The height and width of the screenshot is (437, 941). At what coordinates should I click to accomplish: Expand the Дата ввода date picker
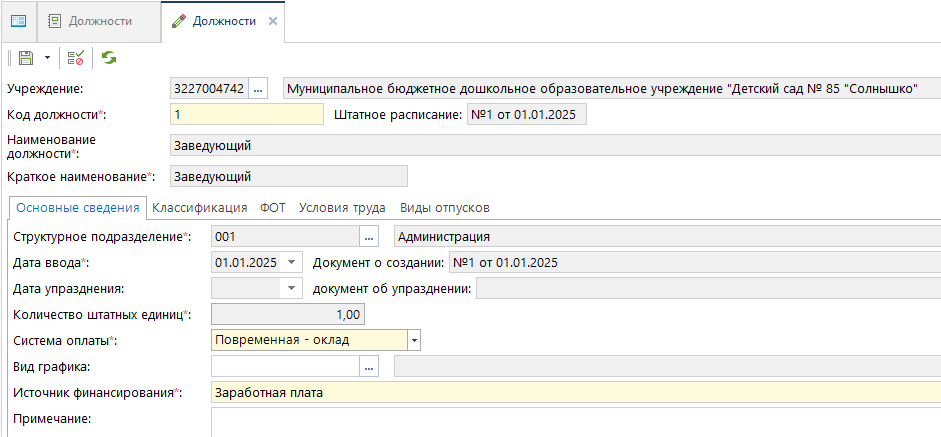pyautogui.click(x=291, y=263)
